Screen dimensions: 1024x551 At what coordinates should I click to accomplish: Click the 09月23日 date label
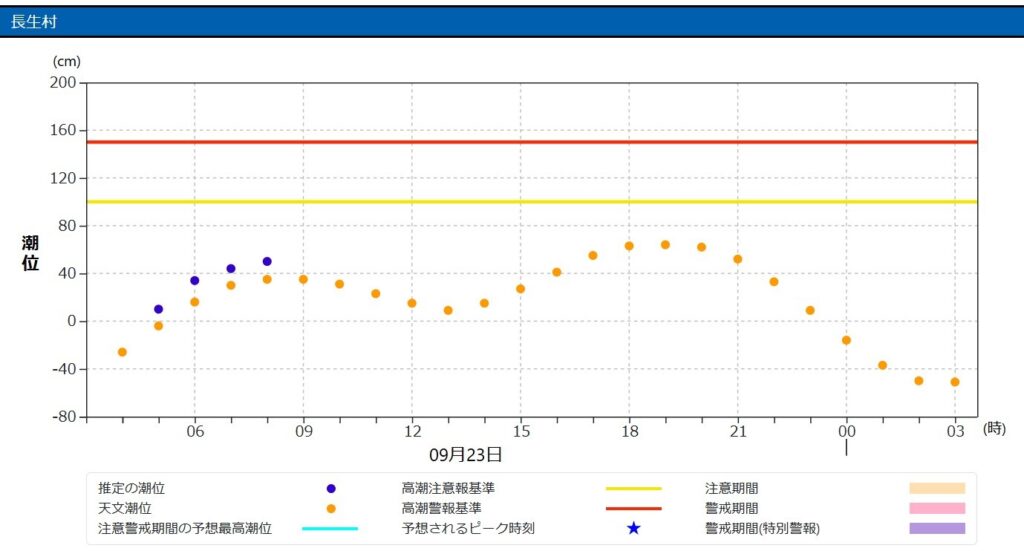pos(466,455)
